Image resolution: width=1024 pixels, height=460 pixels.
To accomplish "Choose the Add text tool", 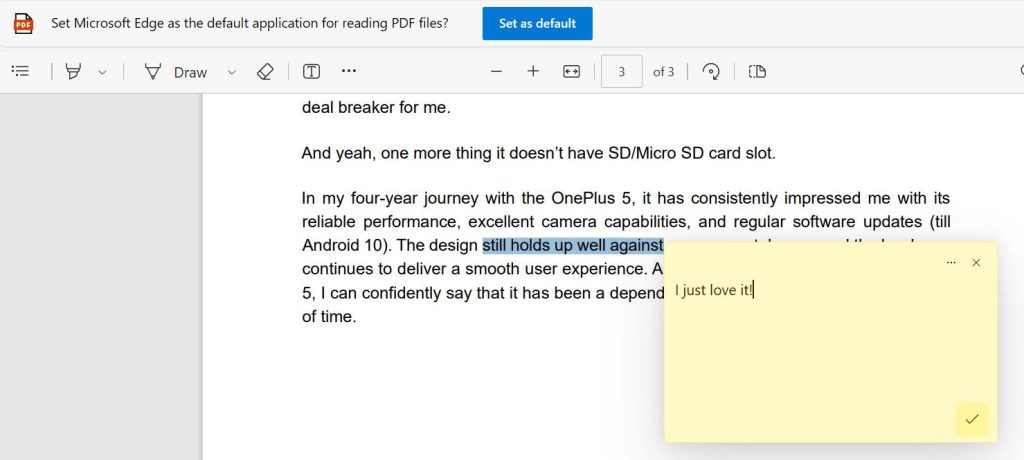I will click(x=311, y=71).
